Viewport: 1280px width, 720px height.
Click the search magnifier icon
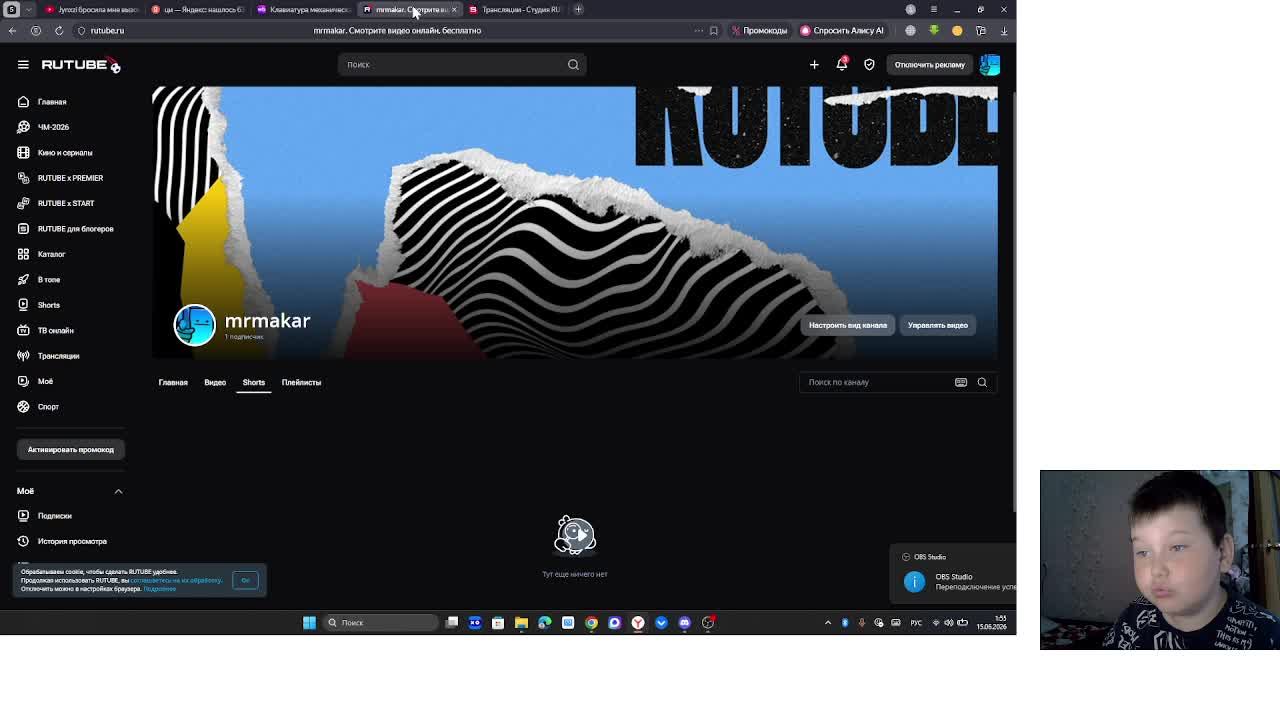(x=573, y=65)
